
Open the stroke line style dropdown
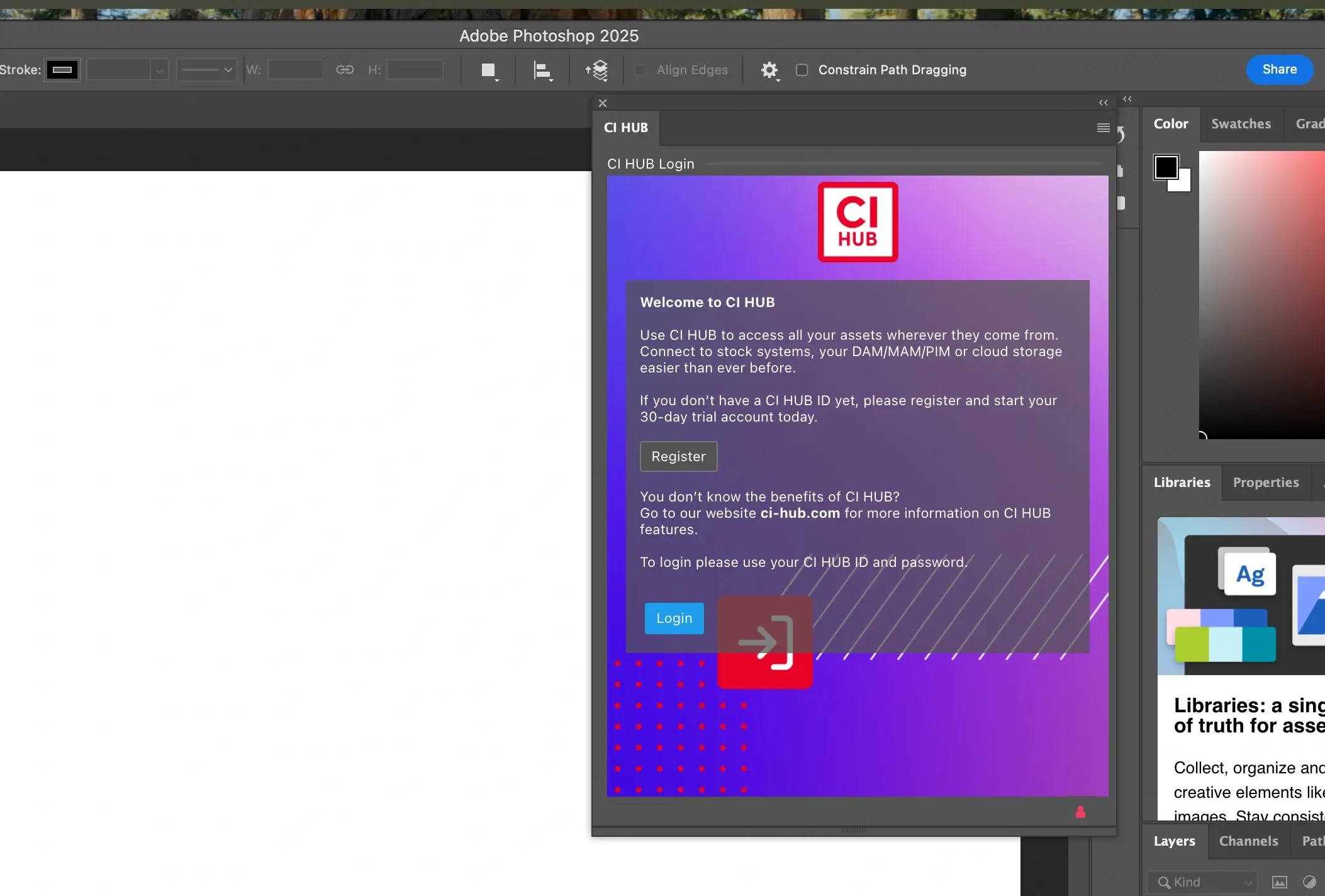coord(206,70)
